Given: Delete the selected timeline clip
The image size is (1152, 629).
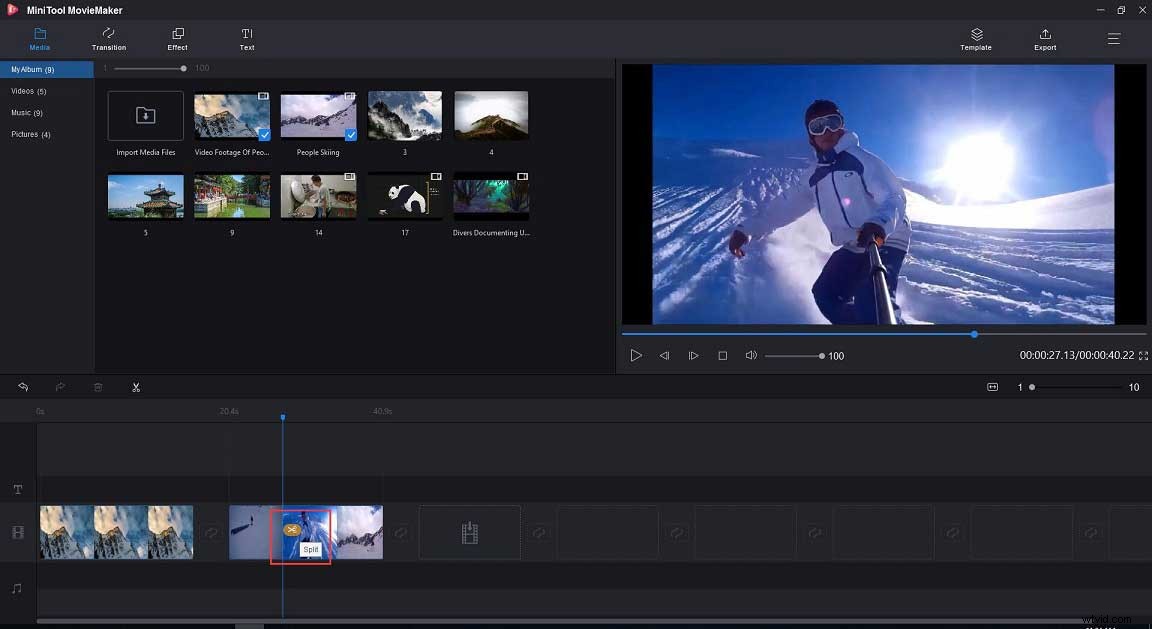Looking at the screenshot, I should 97,387.
